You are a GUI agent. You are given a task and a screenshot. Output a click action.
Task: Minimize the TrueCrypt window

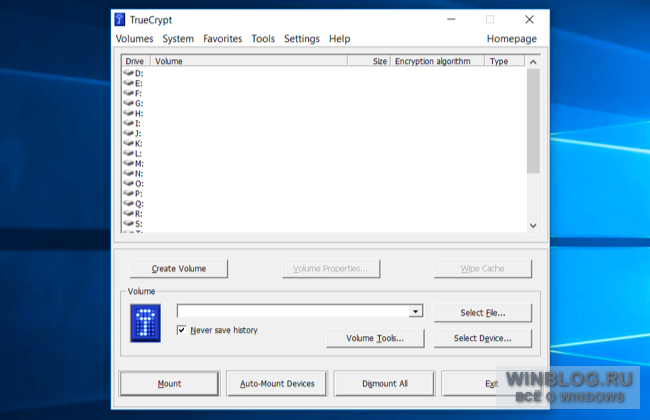coord(451,19)
